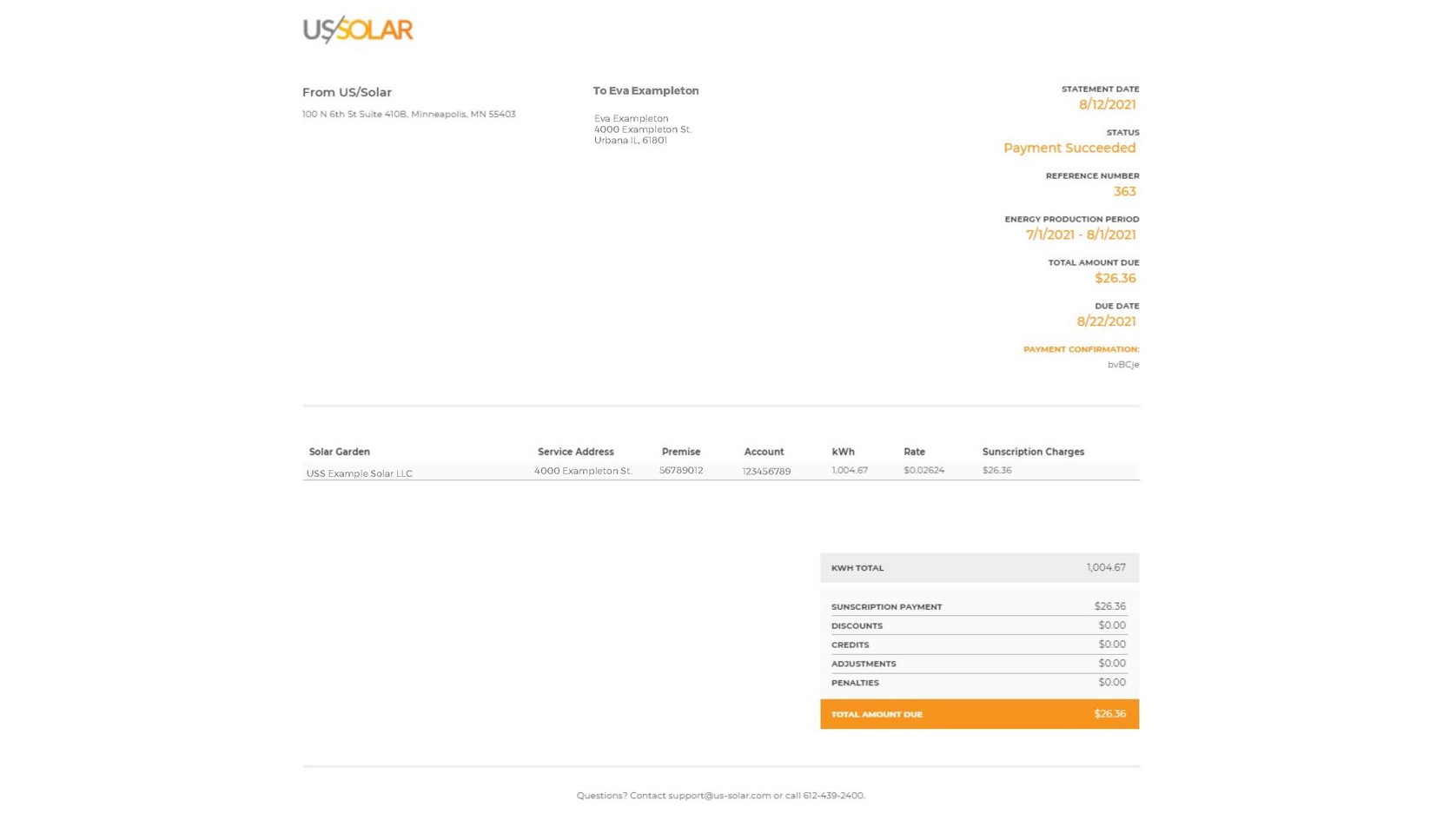Click the payment confirmation code bvBCje
The height and width of the screenshot is (840, 1443).
coord(1122,365)
